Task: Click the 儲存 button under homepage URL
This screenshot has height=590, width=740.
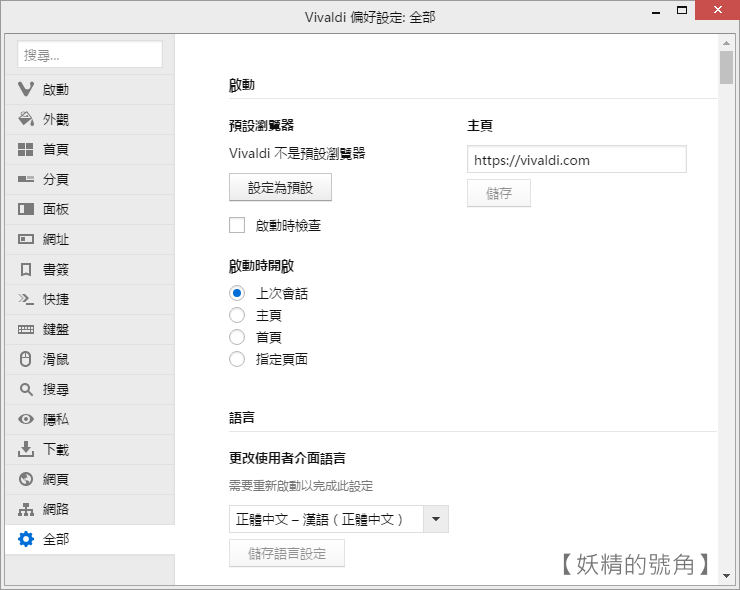Action: tap(499, 193)
